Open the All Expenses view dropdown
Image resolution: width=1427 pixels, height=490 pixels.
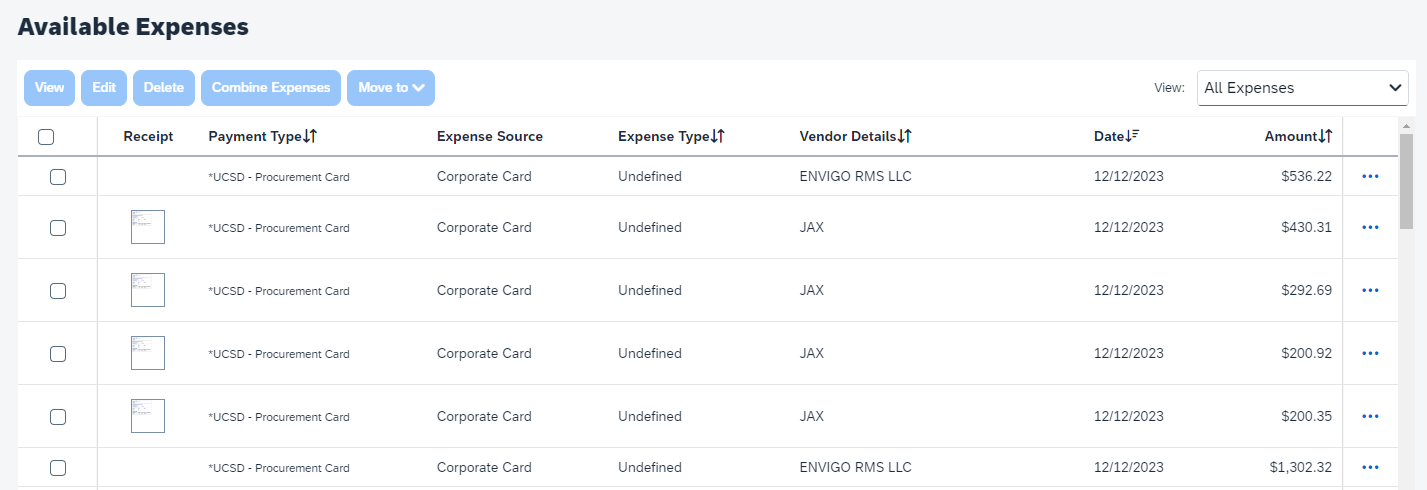coord(1302,88)
